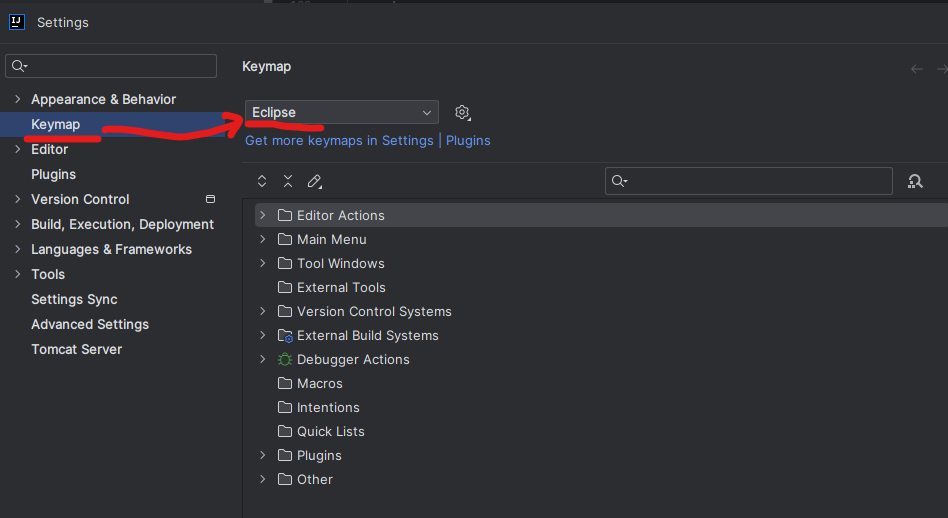The width and height of the screenshot is (948, 518).
Task: Click the Version Control Systems folder icon
Action: [285, 311]
